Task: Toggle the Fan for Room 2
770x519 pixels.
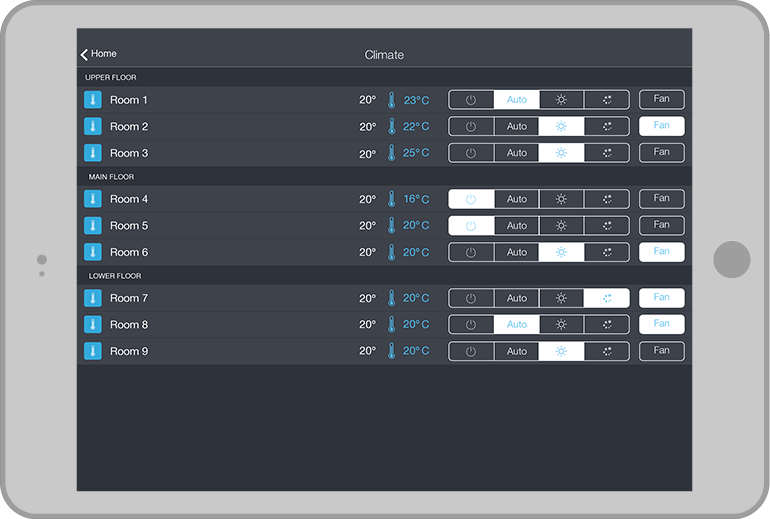Action: point(661,126)
